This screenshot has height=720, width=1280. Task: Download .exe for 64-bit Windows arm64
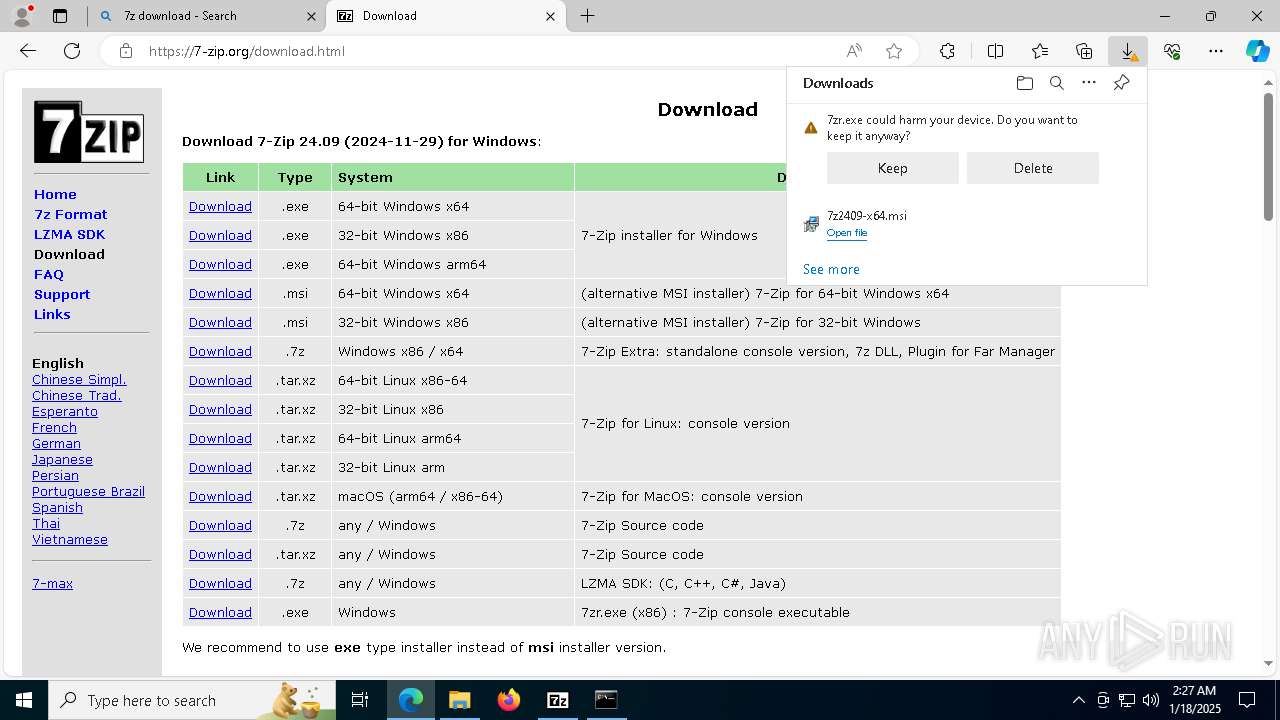[220, 264]
